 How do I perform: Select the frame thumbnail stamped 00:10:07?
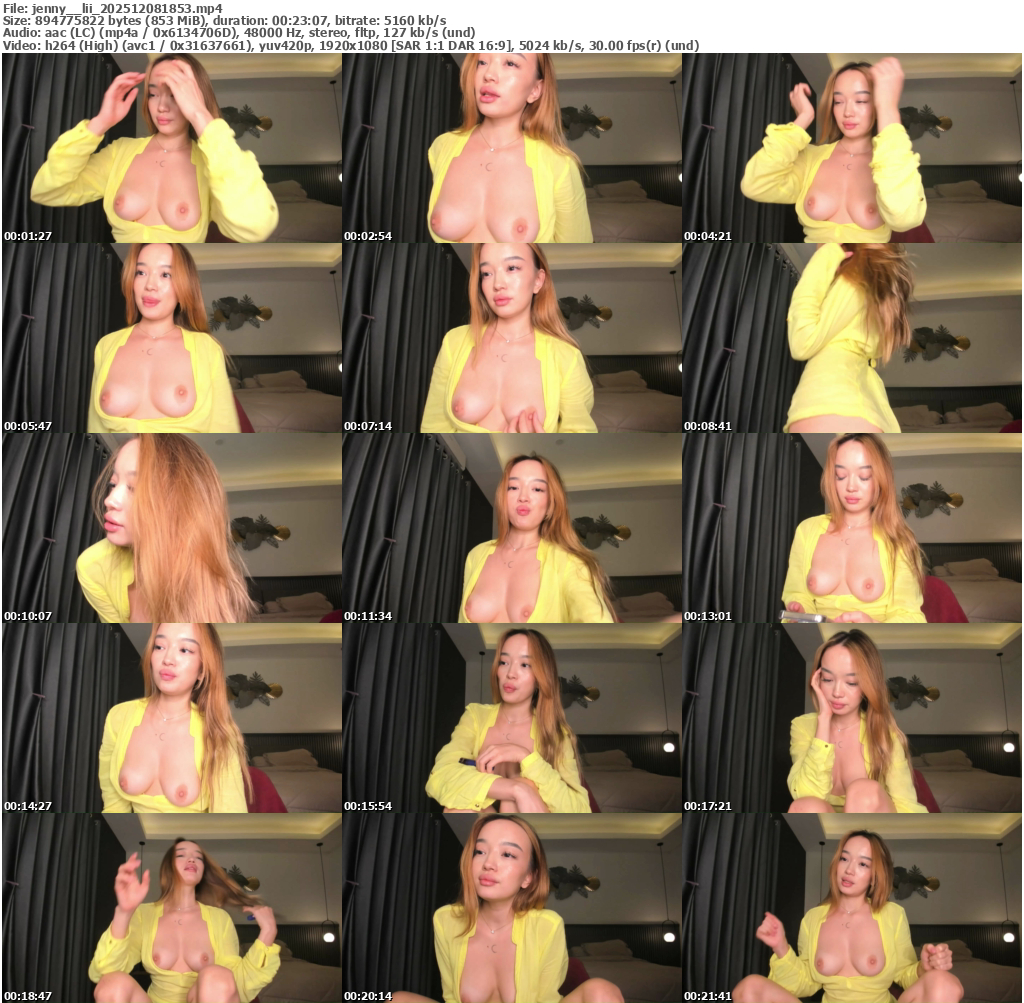[x=172, y=528]
